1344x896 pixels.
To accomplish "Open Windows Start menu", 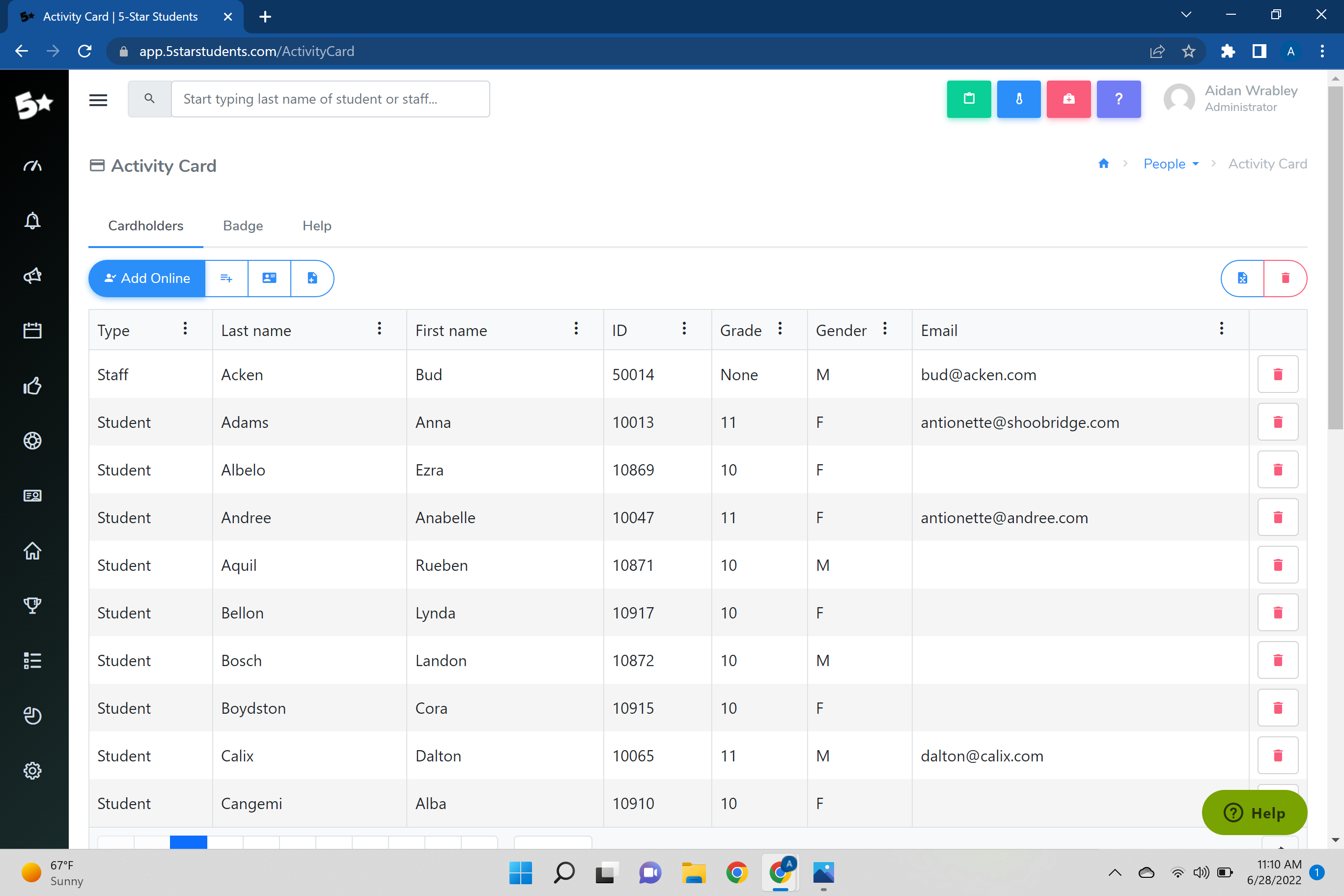I will (521, 872).
